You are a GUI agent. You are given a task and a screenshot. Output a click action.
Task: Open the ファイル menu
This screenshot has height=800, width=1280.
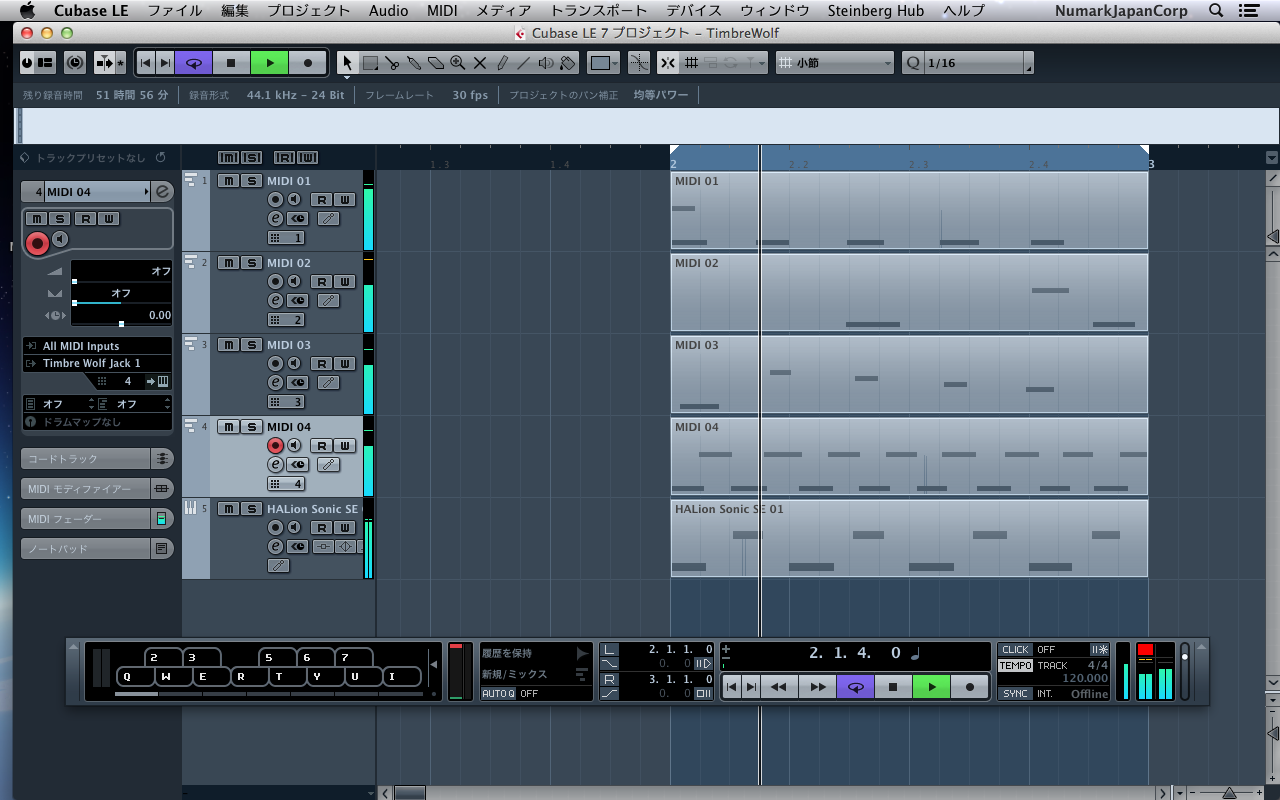click(x=175, y=11)
